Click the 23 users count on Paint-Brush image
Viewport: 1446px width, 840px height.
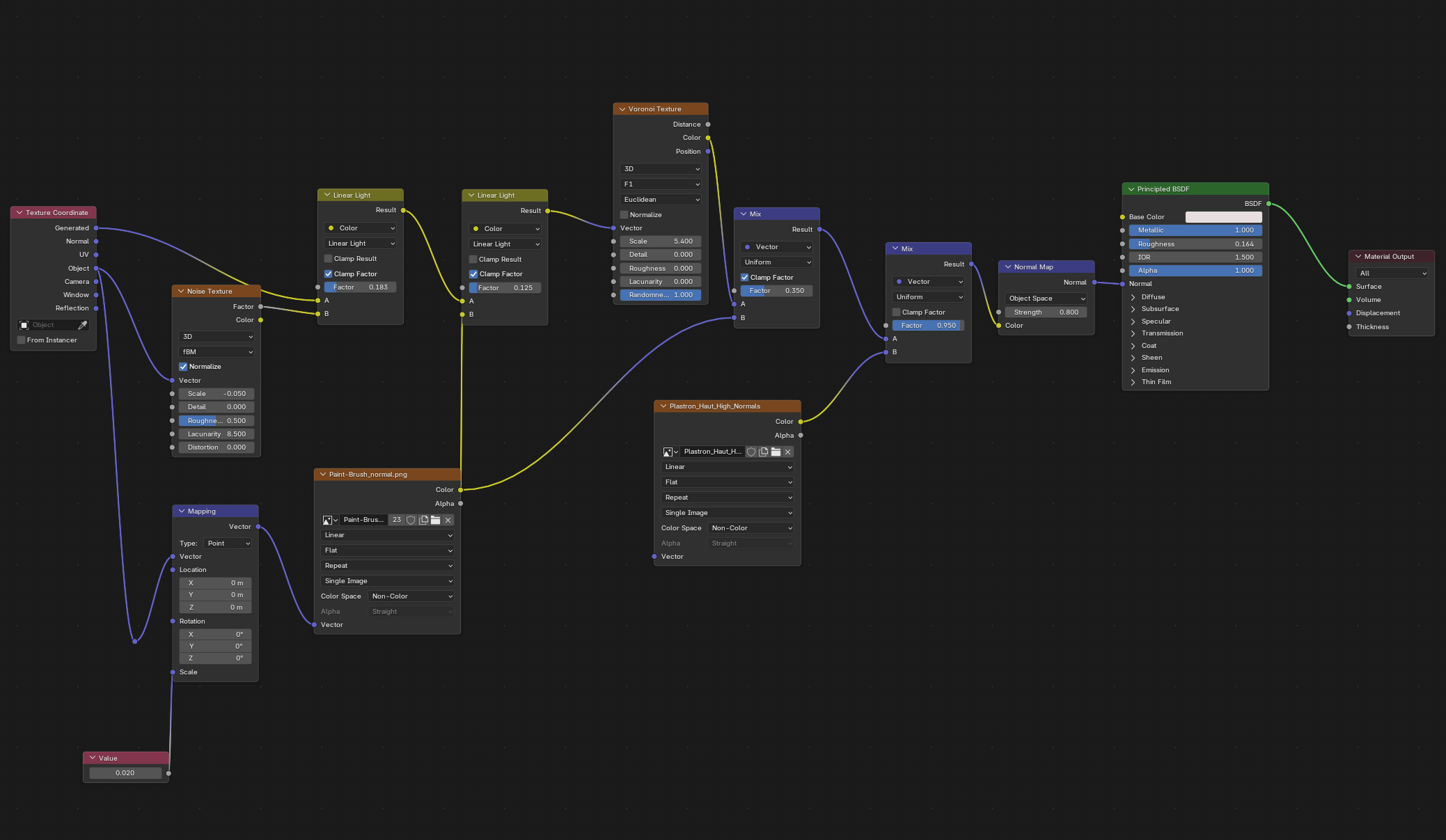397,520
